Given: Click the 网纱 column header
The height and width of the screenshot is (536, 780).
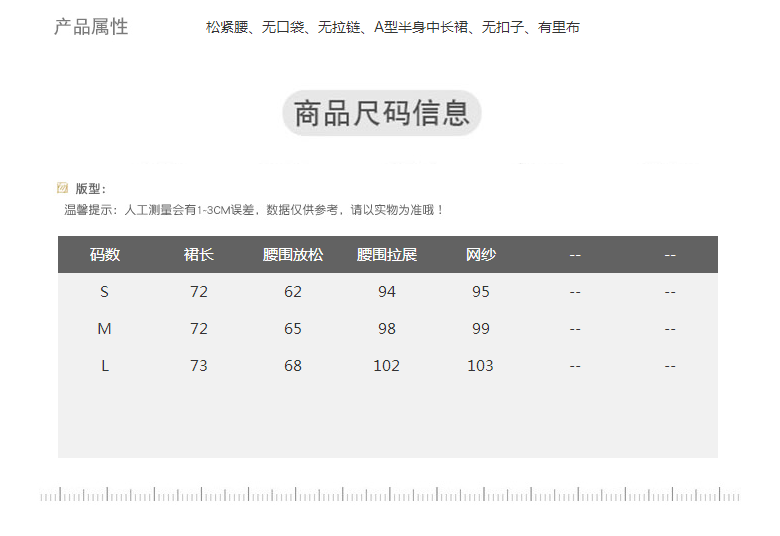Looking at the screenshot, I should 481,255.
